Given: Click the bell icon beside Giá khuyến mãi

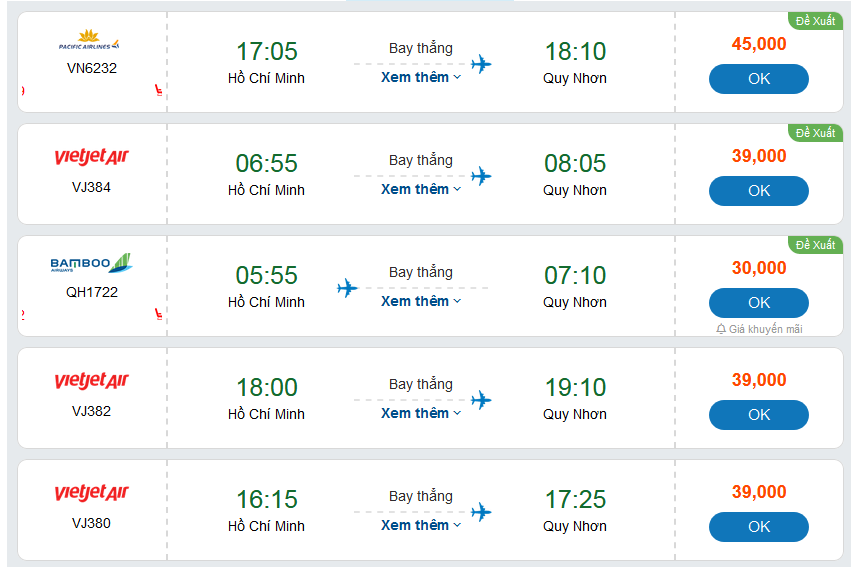Looking at the screenshot, I should (x=721, y=329).
